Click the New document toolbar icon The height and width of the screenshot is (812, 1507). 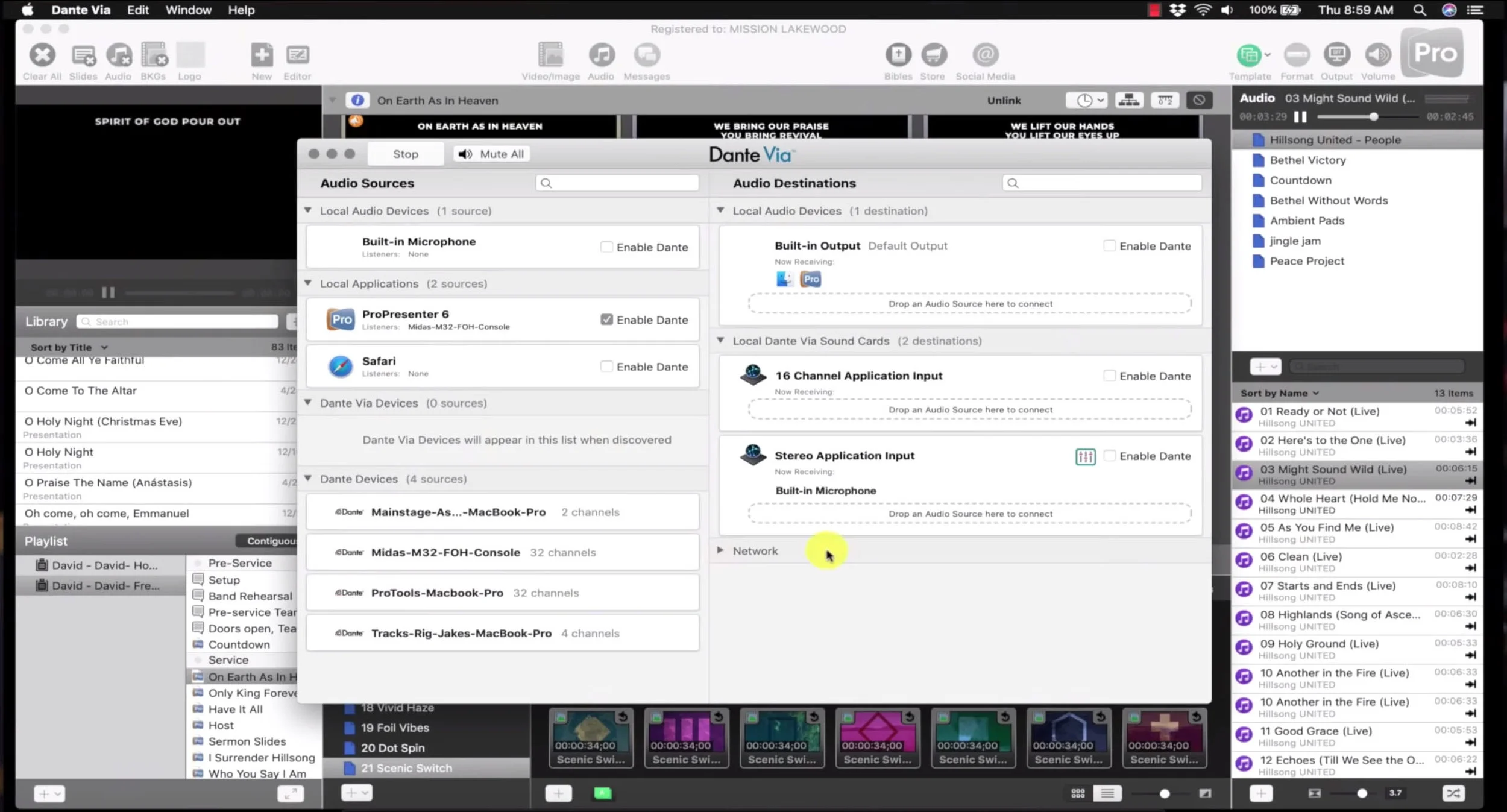[262, 55]
